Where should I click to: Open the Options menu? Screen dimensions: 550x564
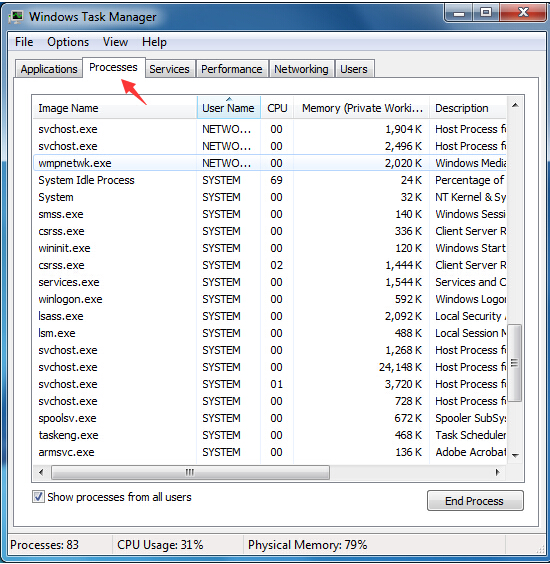tap(68, 42)
